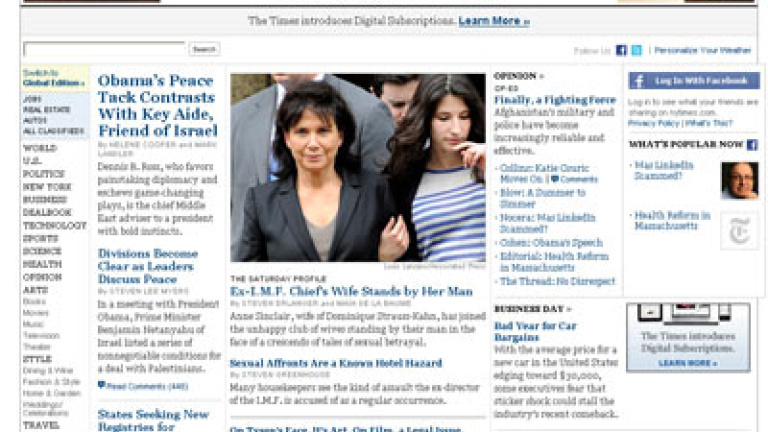Click the Twitter follow icon
Viewport: 768px width, 432px height.
tap(636, 50)
